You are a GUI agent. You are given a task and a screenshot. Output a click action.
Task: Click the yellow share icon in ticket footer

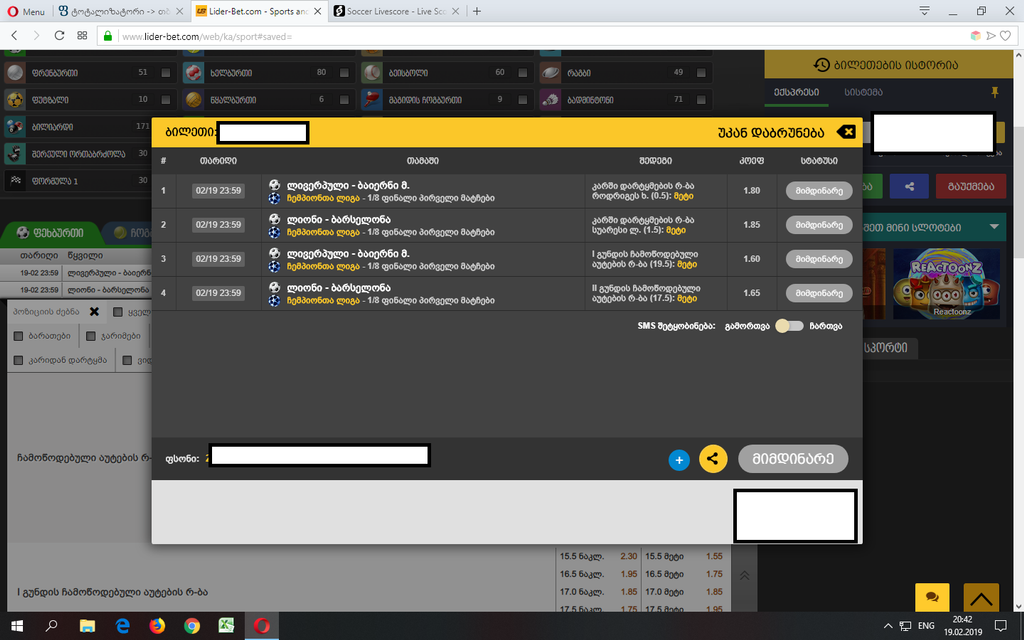712,458
